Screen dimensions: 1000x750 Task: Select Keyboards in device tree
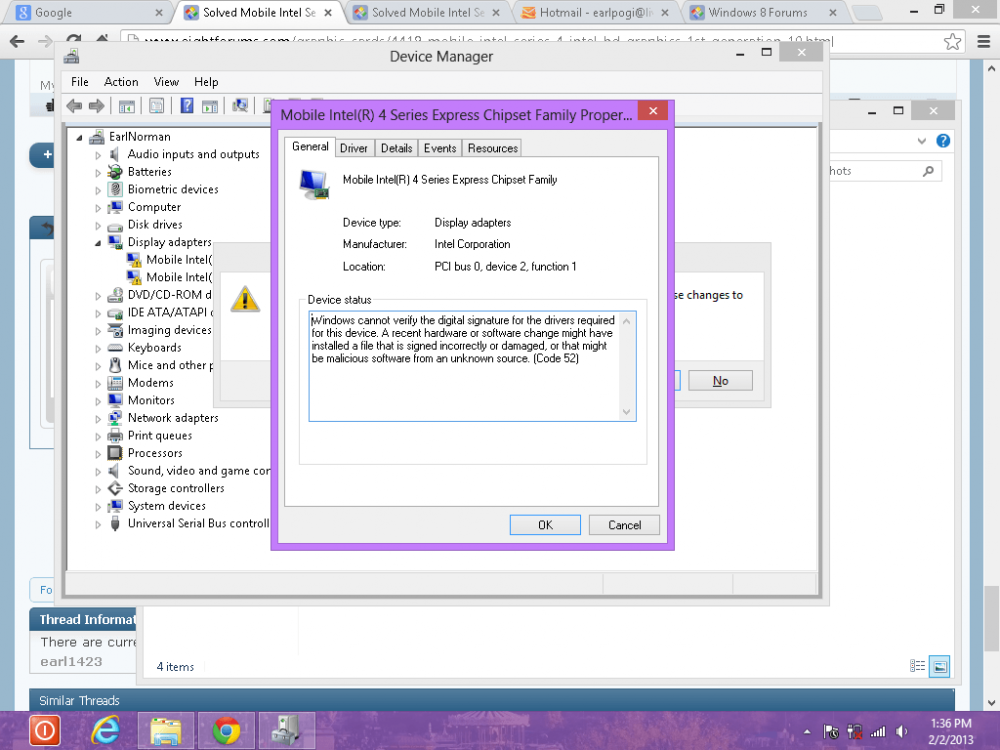tap(154, 348)
